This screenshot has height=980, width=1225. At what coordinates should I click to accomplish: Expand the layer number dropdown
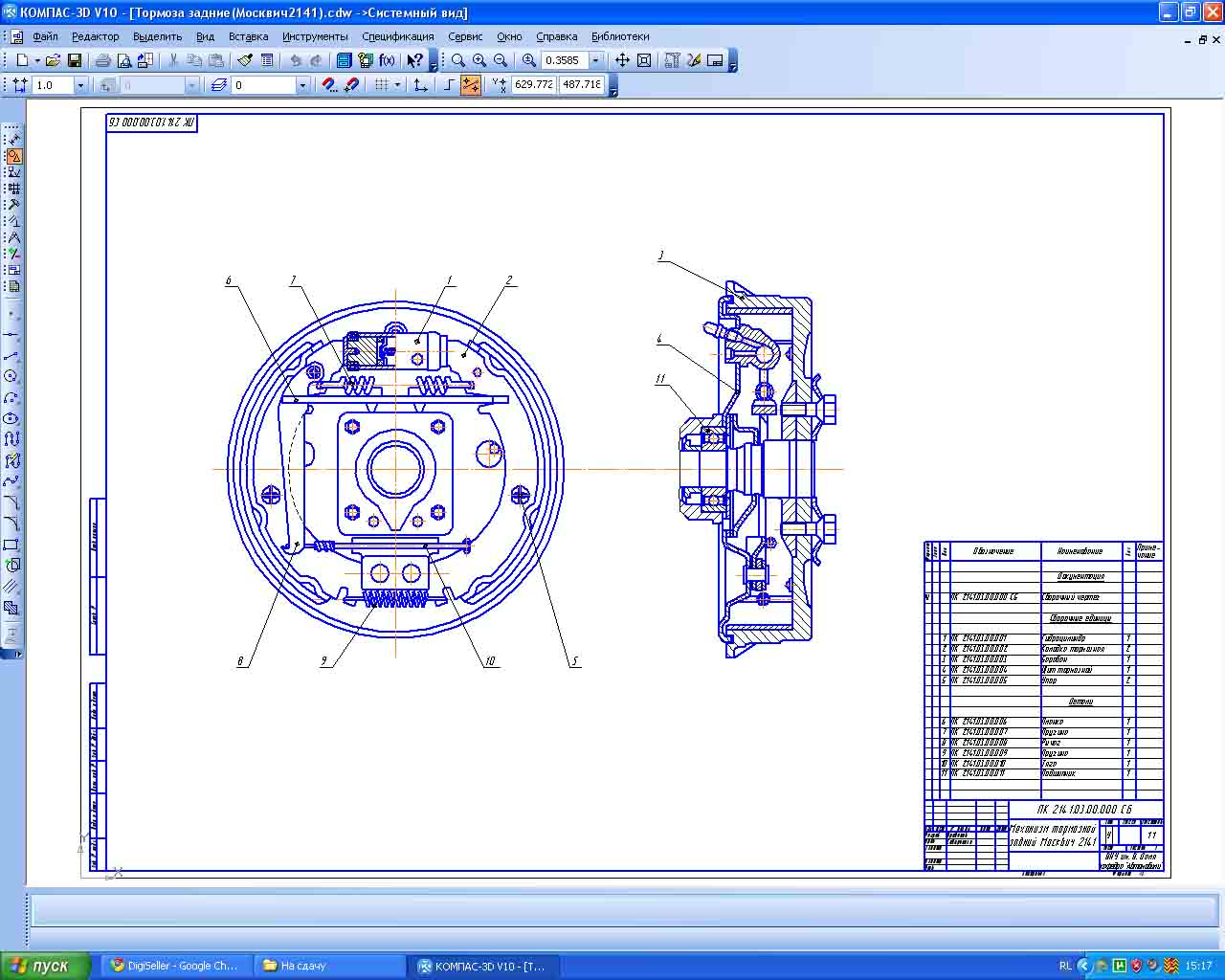click(x=302, y=85)
